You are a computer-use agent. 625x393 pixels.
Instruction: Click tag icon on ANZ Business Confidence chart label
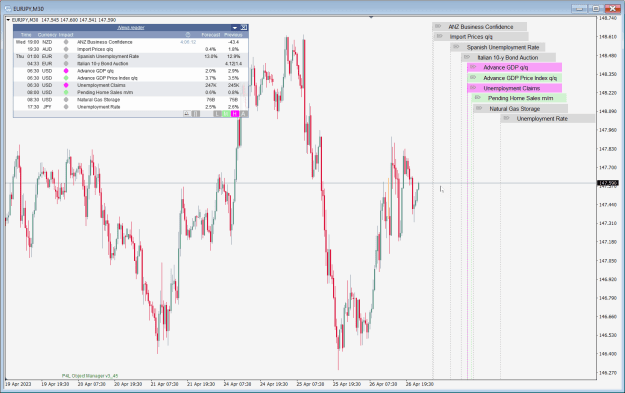(x=438, y=26)
